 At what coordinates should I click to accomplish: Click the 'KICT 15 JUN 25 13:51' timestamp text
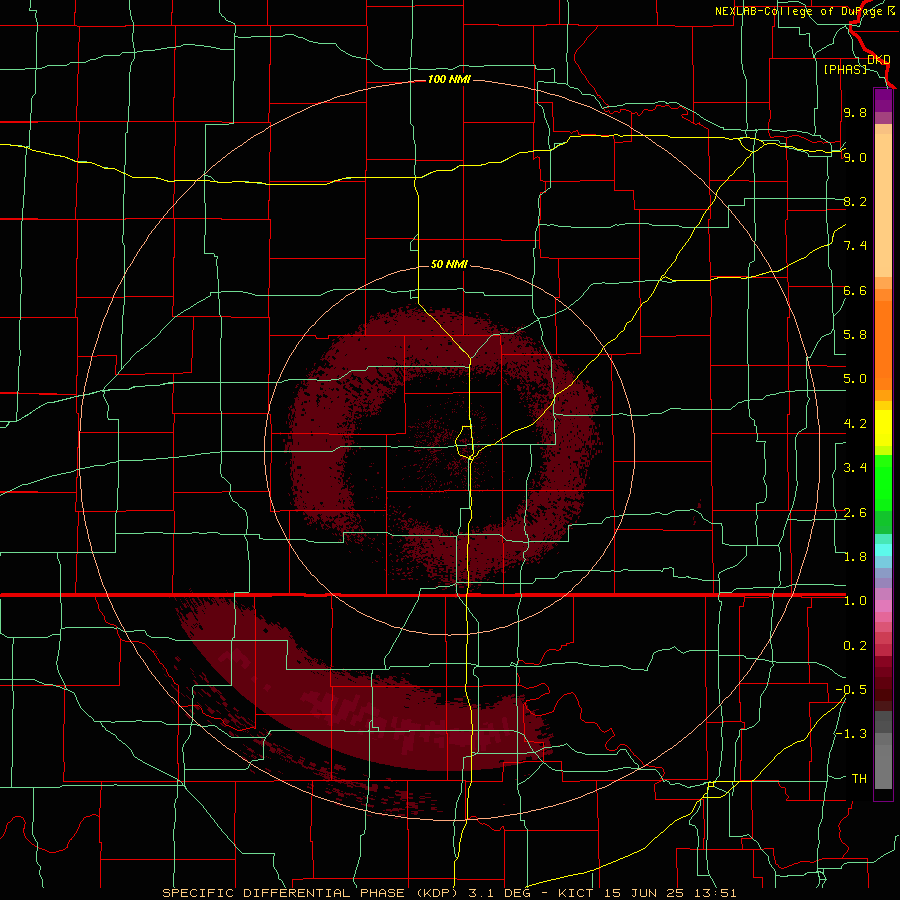(x=647, y=893)
